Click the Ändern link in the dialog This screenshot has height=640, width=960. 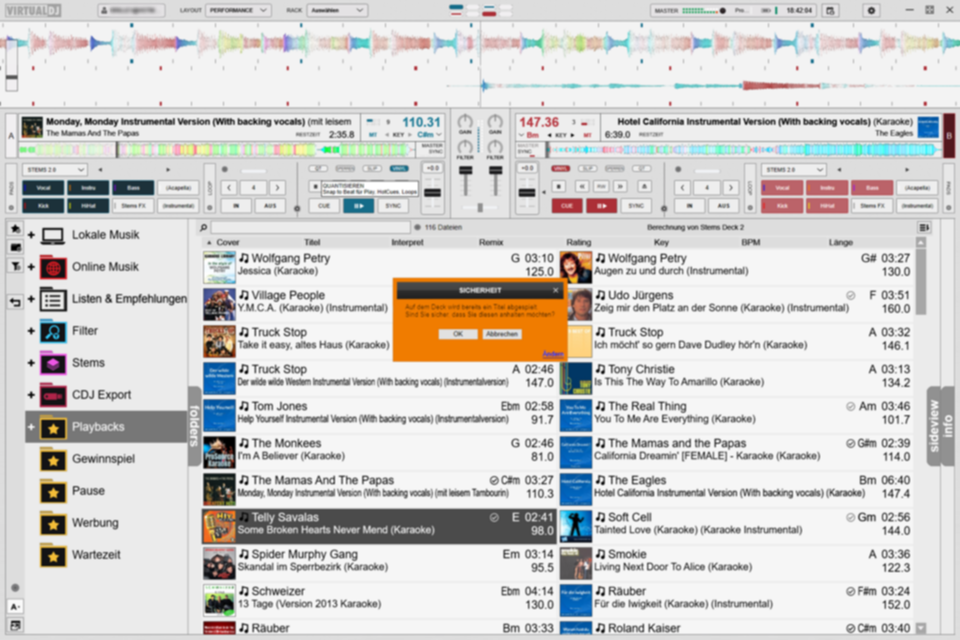[553, 354]
